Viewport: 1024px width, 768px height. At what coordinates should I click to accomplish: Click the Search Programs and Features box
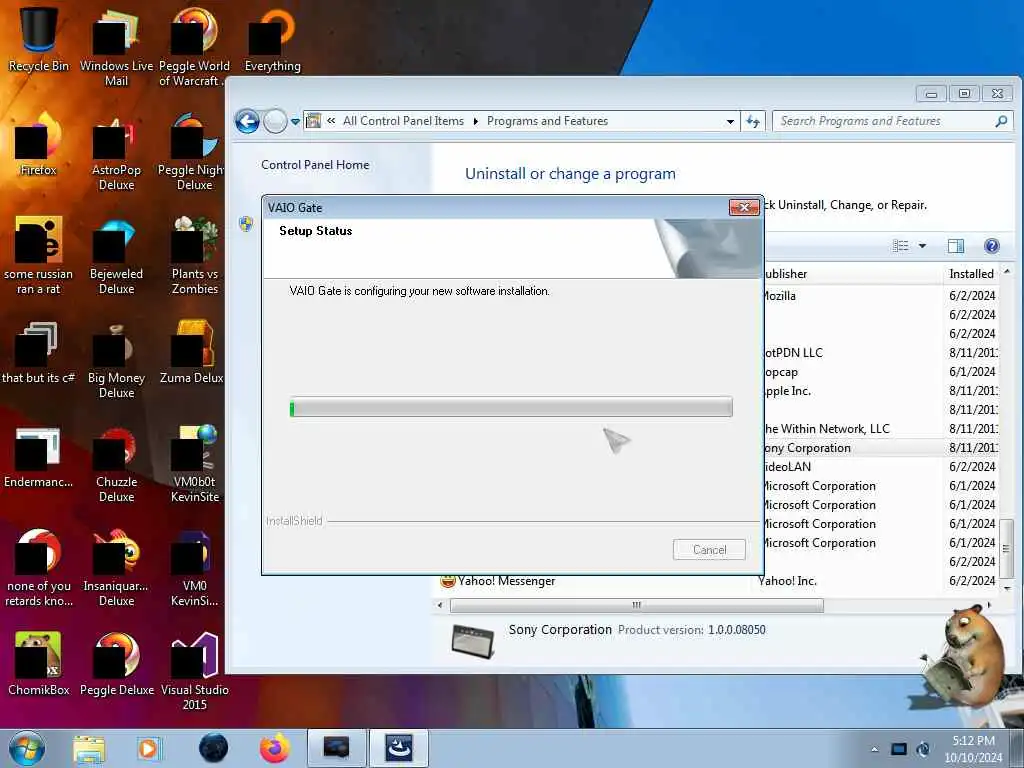click(892, 121)
